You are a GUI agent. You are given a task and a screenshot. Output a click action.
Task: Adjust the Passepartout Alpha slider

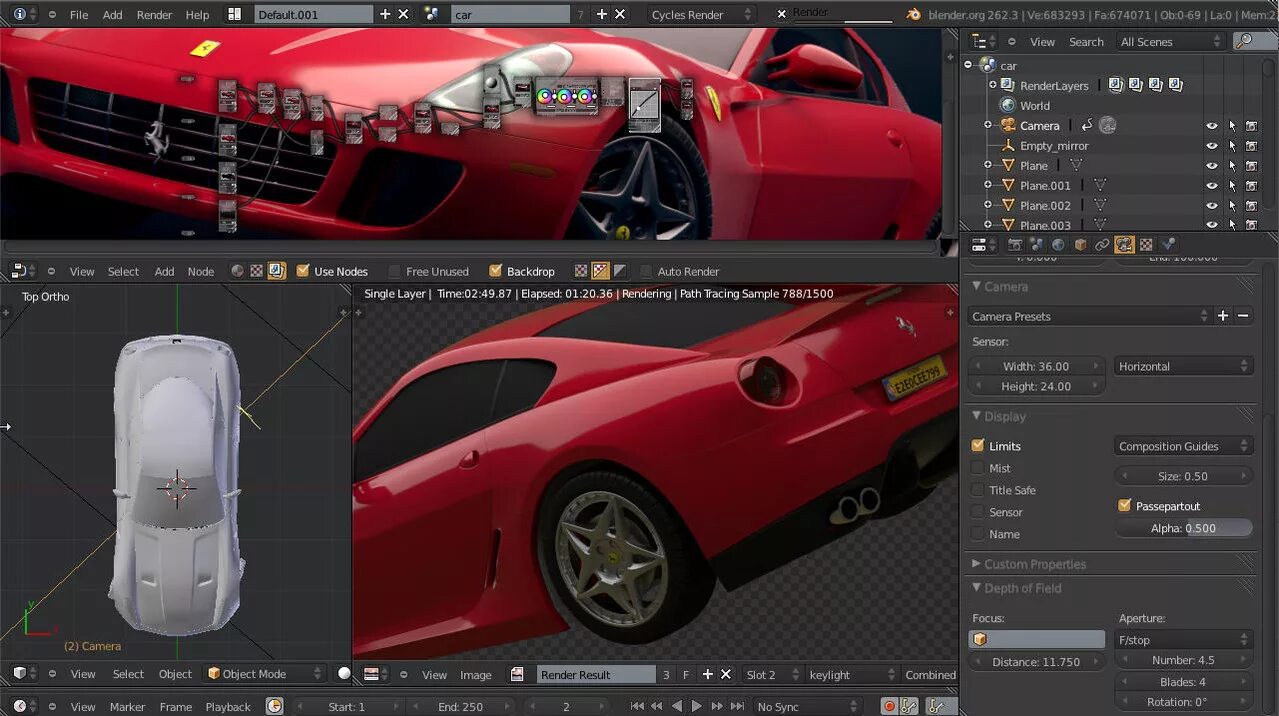(x=1184, y=528)
